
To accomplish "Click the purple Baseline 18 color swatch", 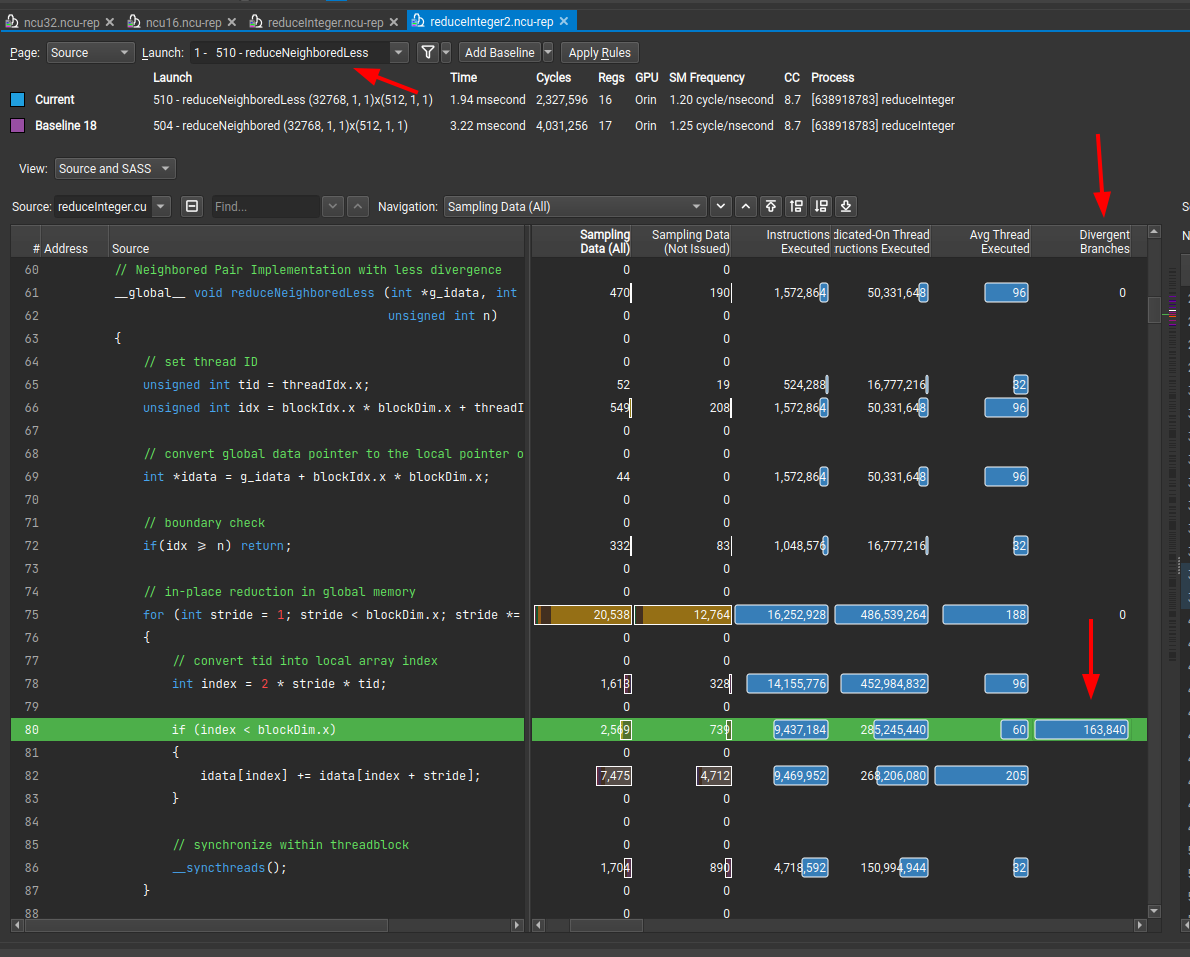I will pos(17,126).
